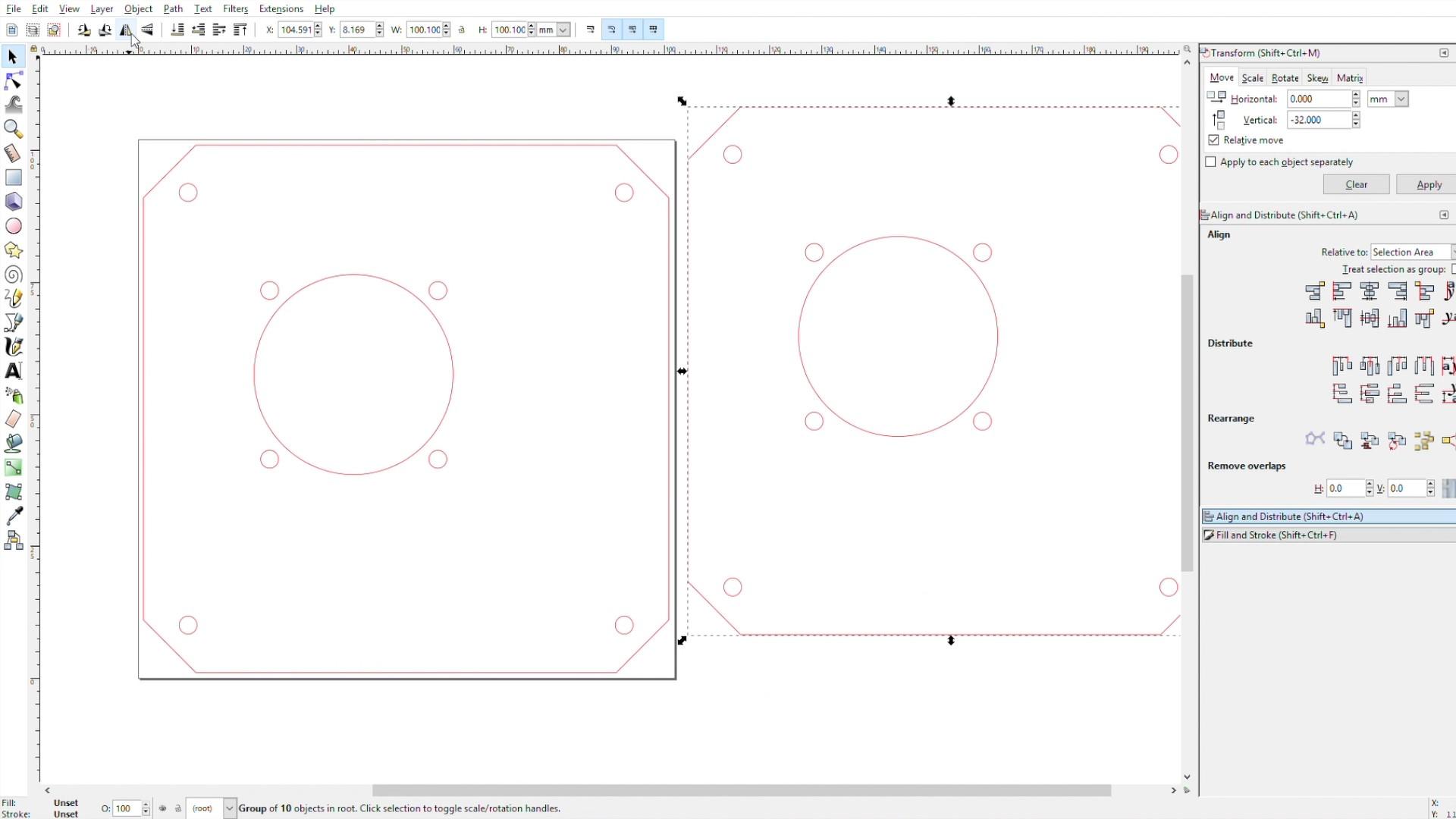
Task: Select the Rectangle tool
Action: (14, 178)
